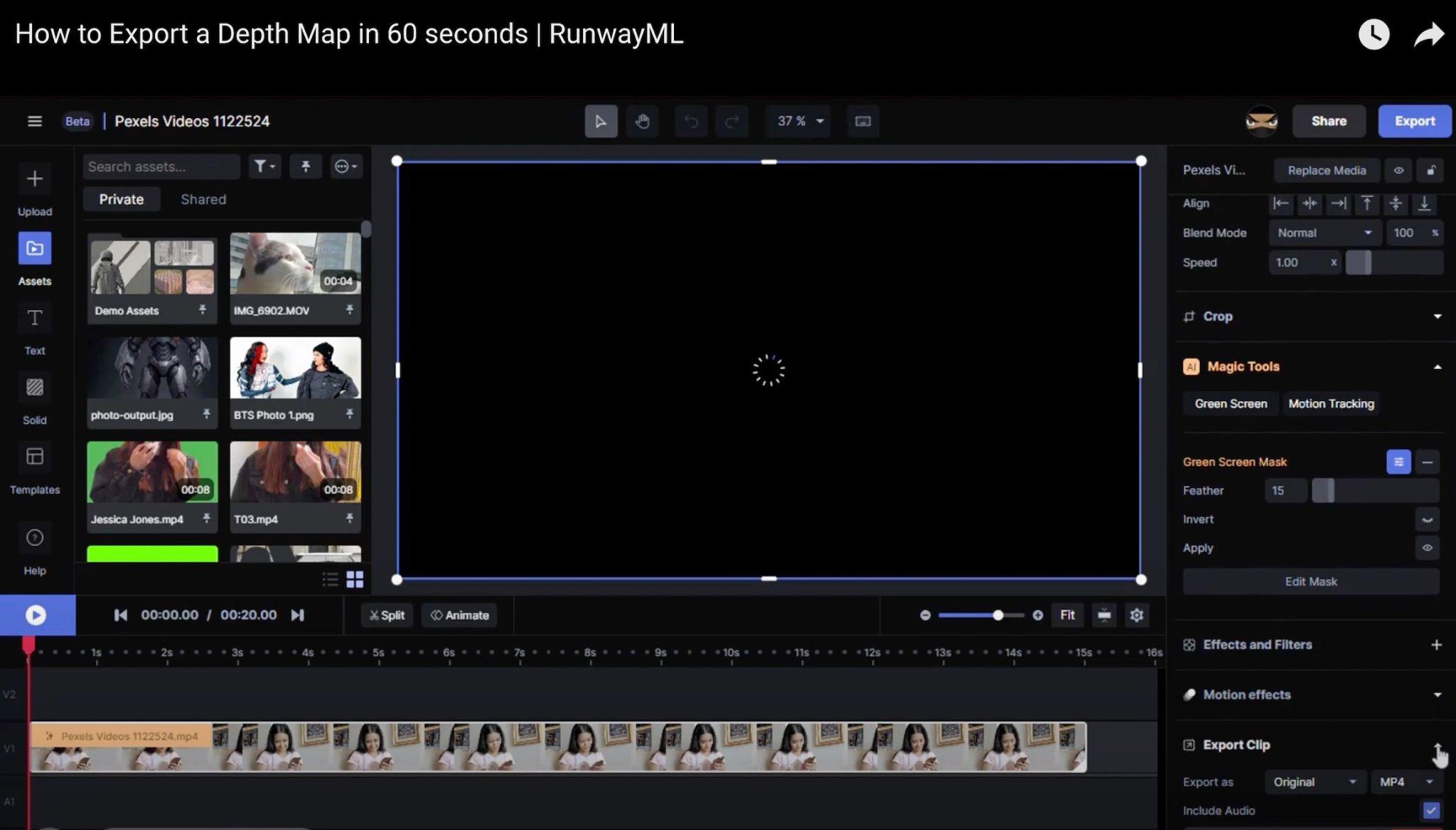Switch to the Shared assets tab
This screenshot has width=1456, height=830.
coord(203,199)
